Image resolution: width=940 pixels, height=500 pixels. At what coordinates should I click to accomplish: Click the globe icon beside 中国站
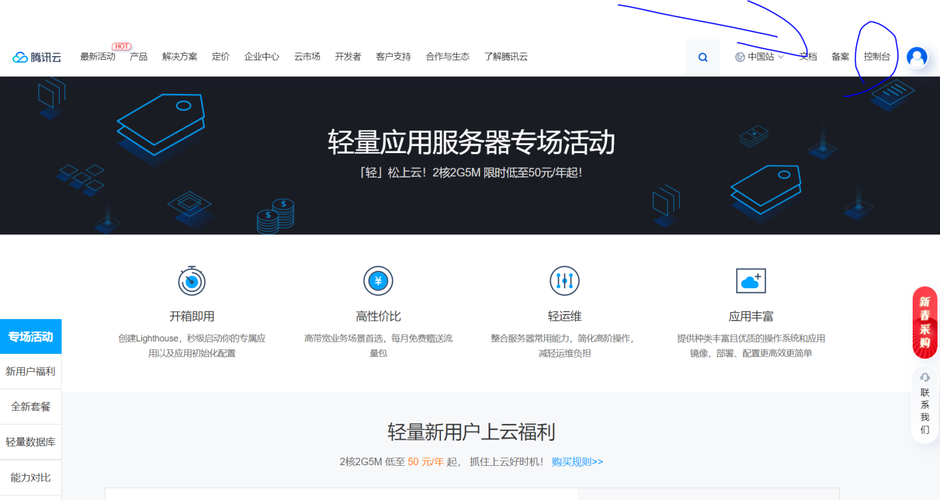[740, 57]
